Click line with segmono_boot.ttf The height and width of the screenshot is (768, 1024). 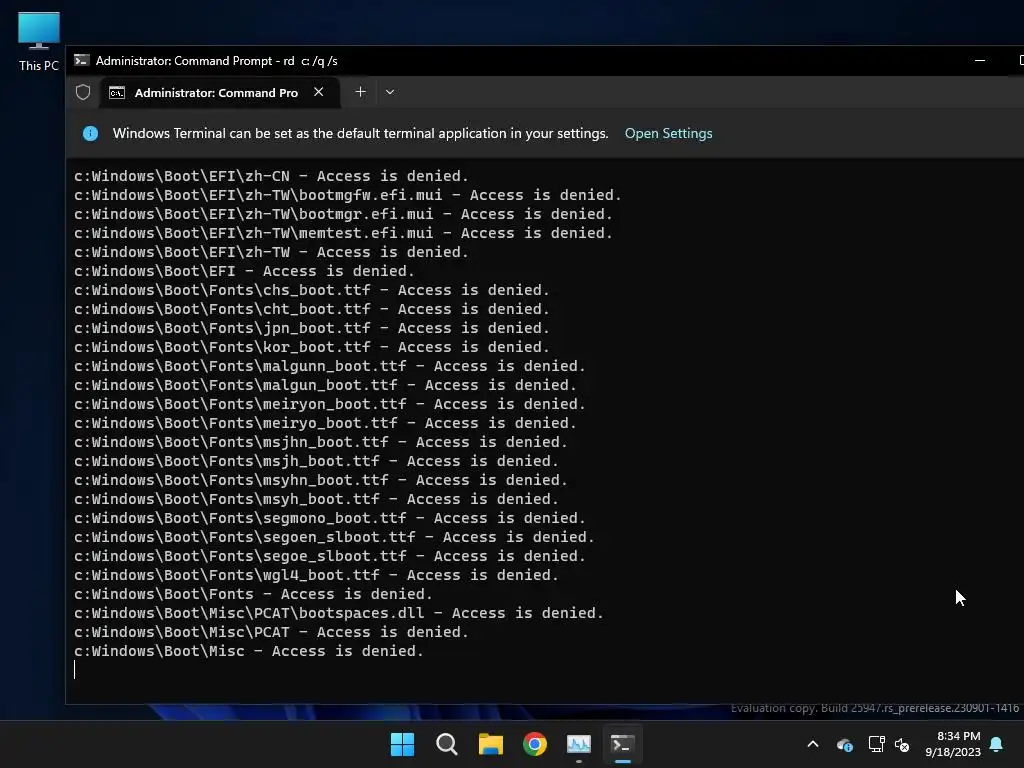(x=330, y=518)
